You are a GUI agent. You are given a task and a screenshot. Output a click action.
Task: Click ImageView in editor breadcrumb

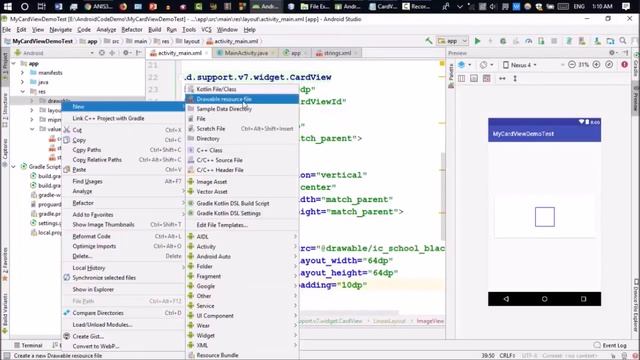point(430,321)
